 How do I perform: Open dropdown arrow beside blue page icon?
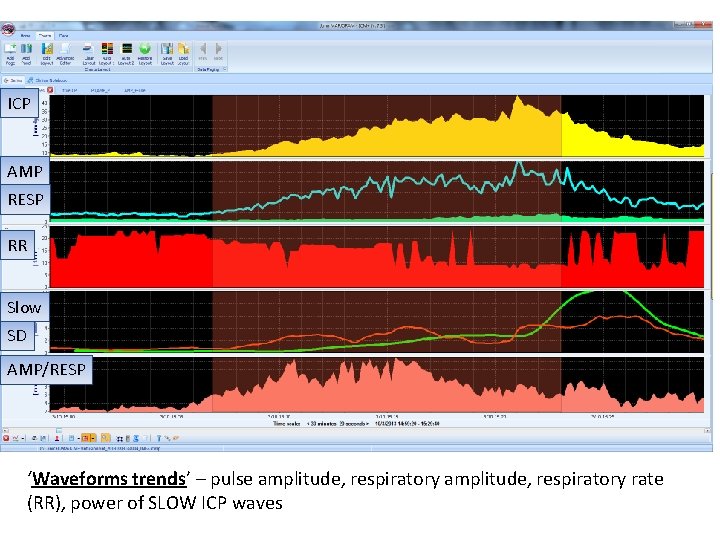79,439
